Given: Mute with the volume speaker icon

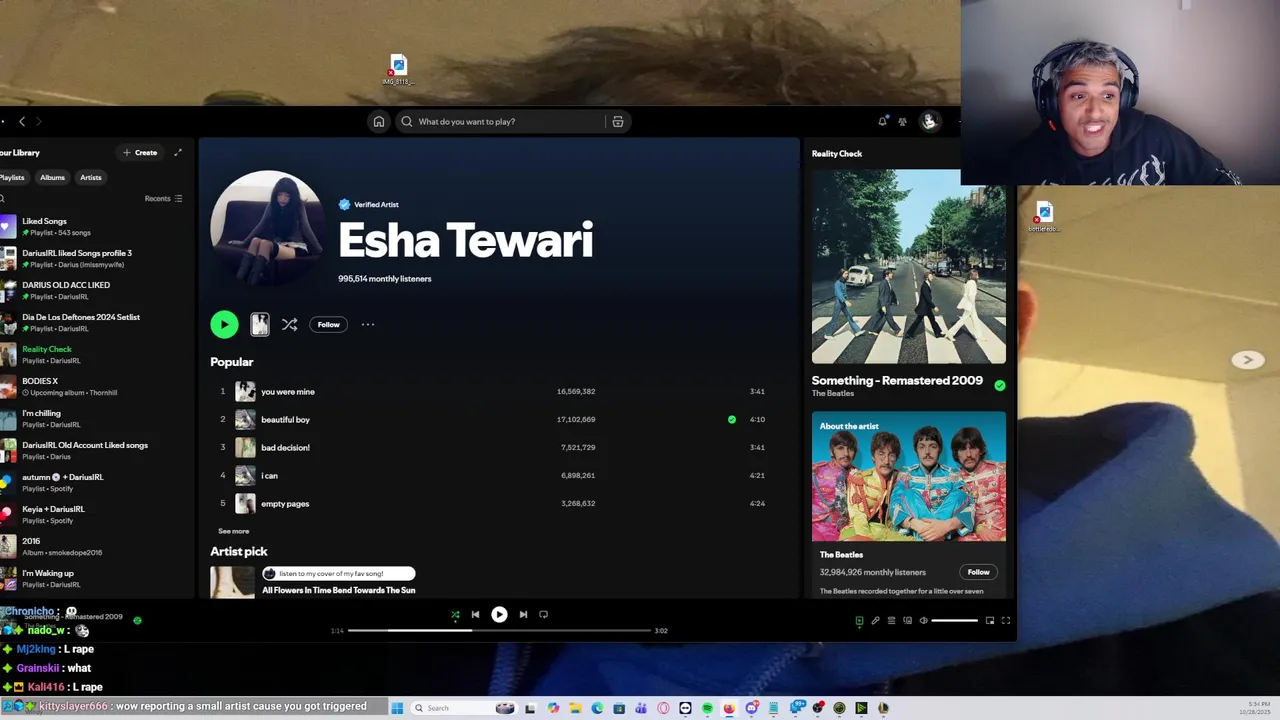Looking at the screenshot, I should 923,621.
